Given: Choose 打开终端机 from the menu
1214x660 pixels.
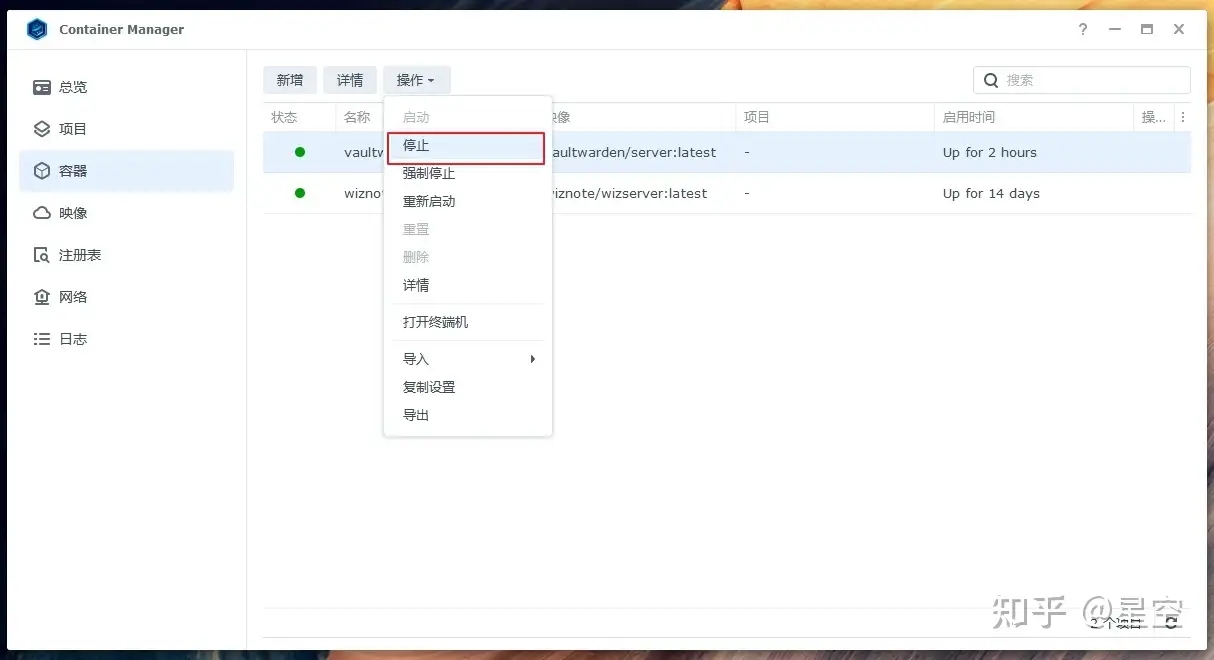Looking at the screenshot, I should point(435,322).
